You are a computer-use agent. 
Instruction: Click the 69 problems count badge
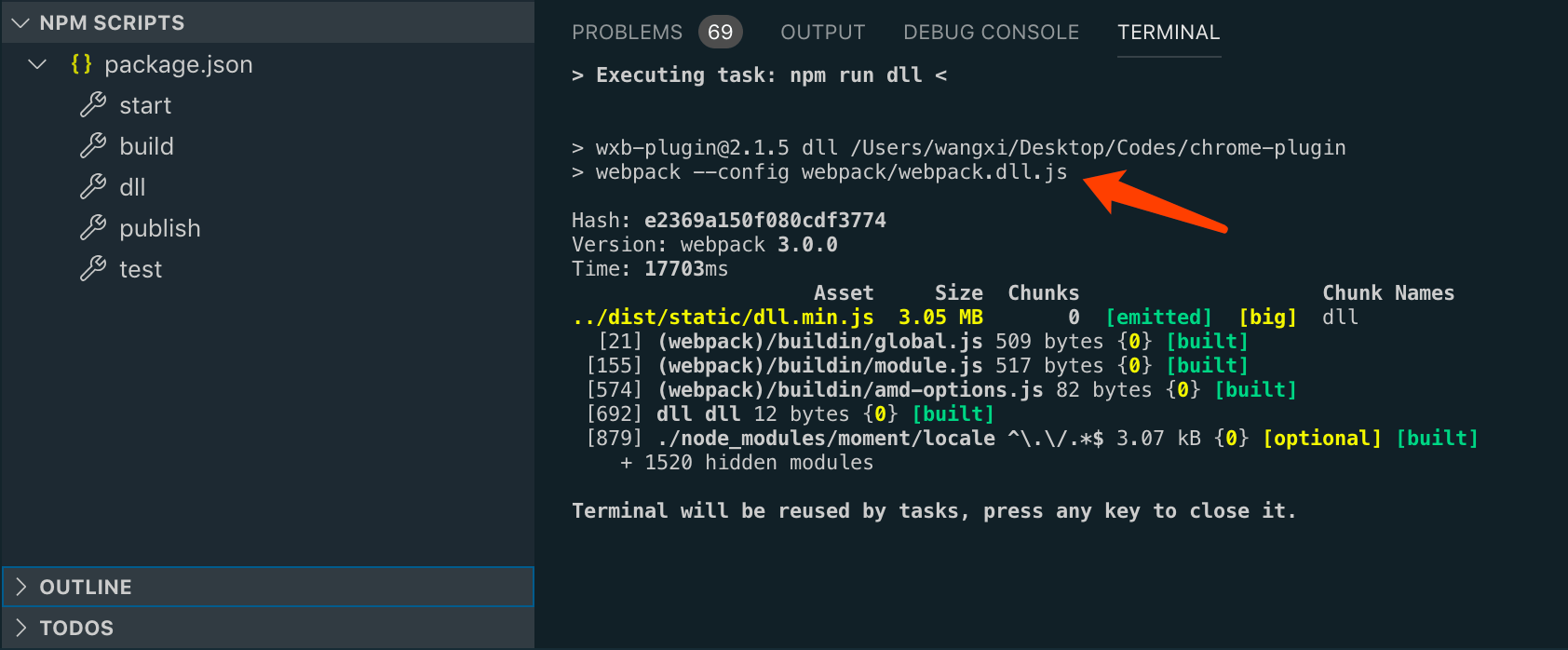point(720,33)
